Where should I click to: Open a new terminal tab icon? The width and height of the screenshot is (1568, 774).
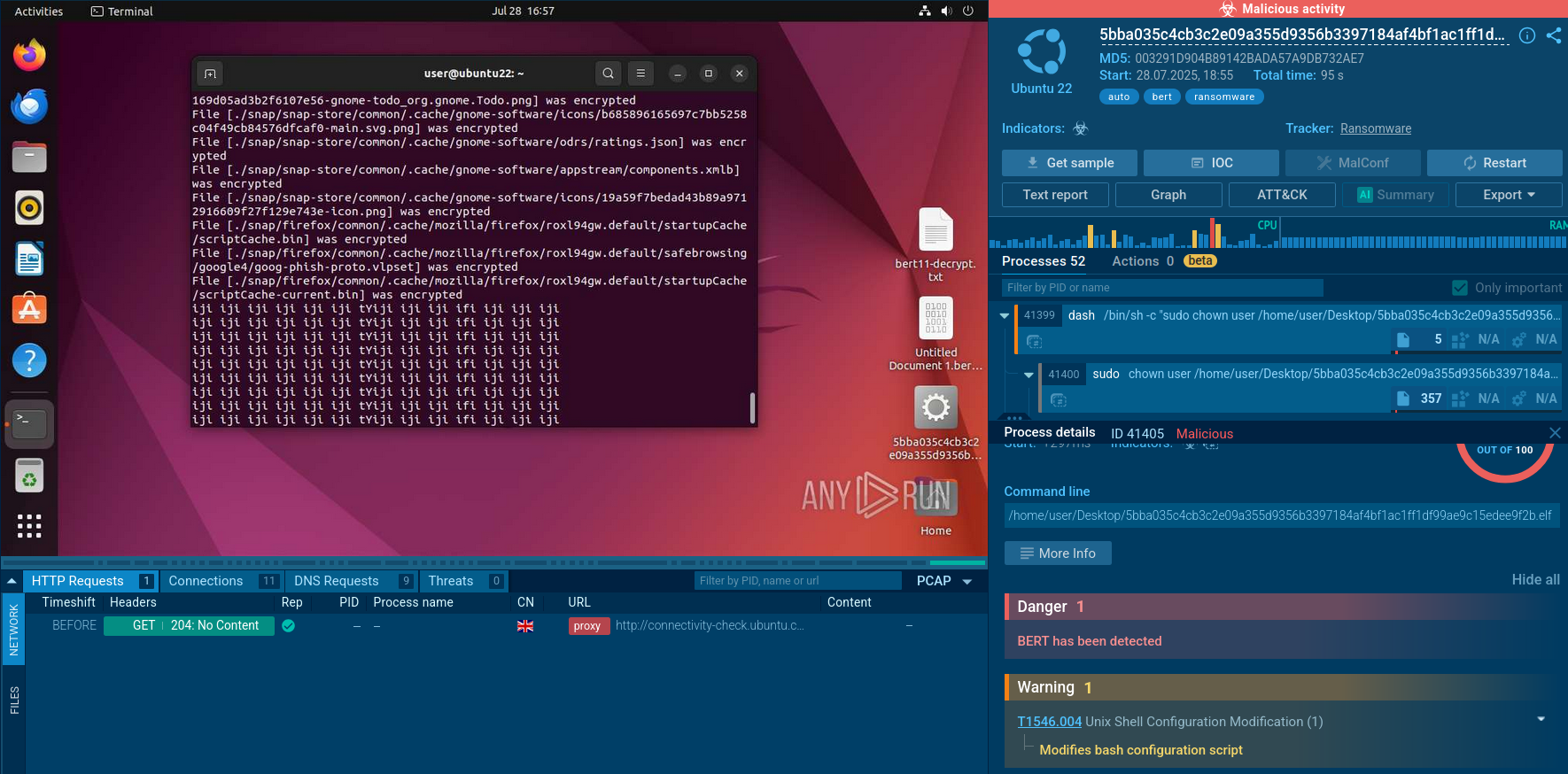point(210,74)
